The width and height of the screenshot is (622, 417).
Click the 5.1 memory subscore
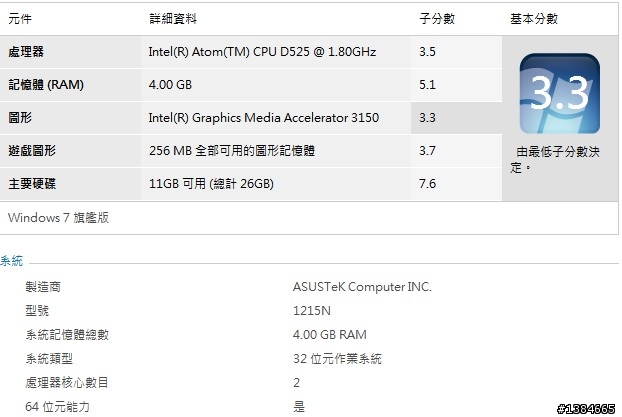point(427,85)
